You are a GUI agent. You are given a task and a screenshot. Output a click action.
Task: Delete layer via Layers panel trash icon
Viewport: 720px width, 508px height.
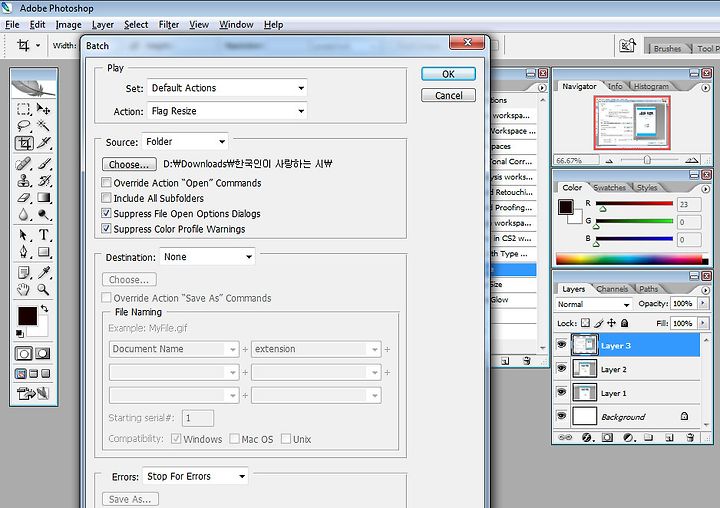pyautogui.click(x=690, y=437)
